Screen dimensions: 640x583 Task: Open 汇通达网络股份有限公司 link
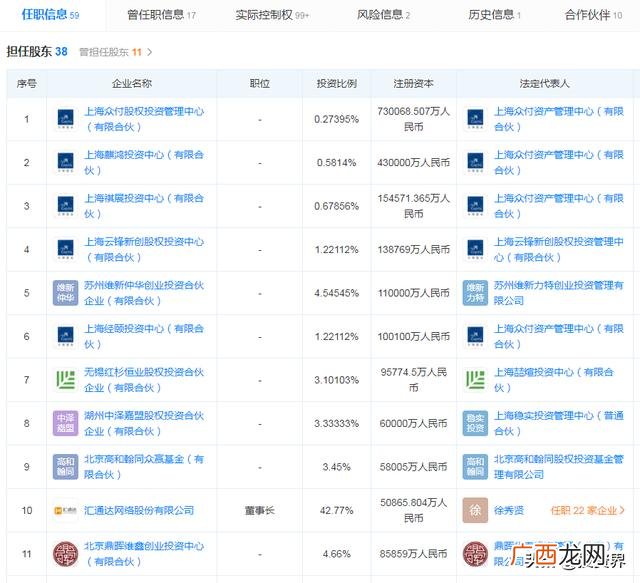[x=139, y=510]
